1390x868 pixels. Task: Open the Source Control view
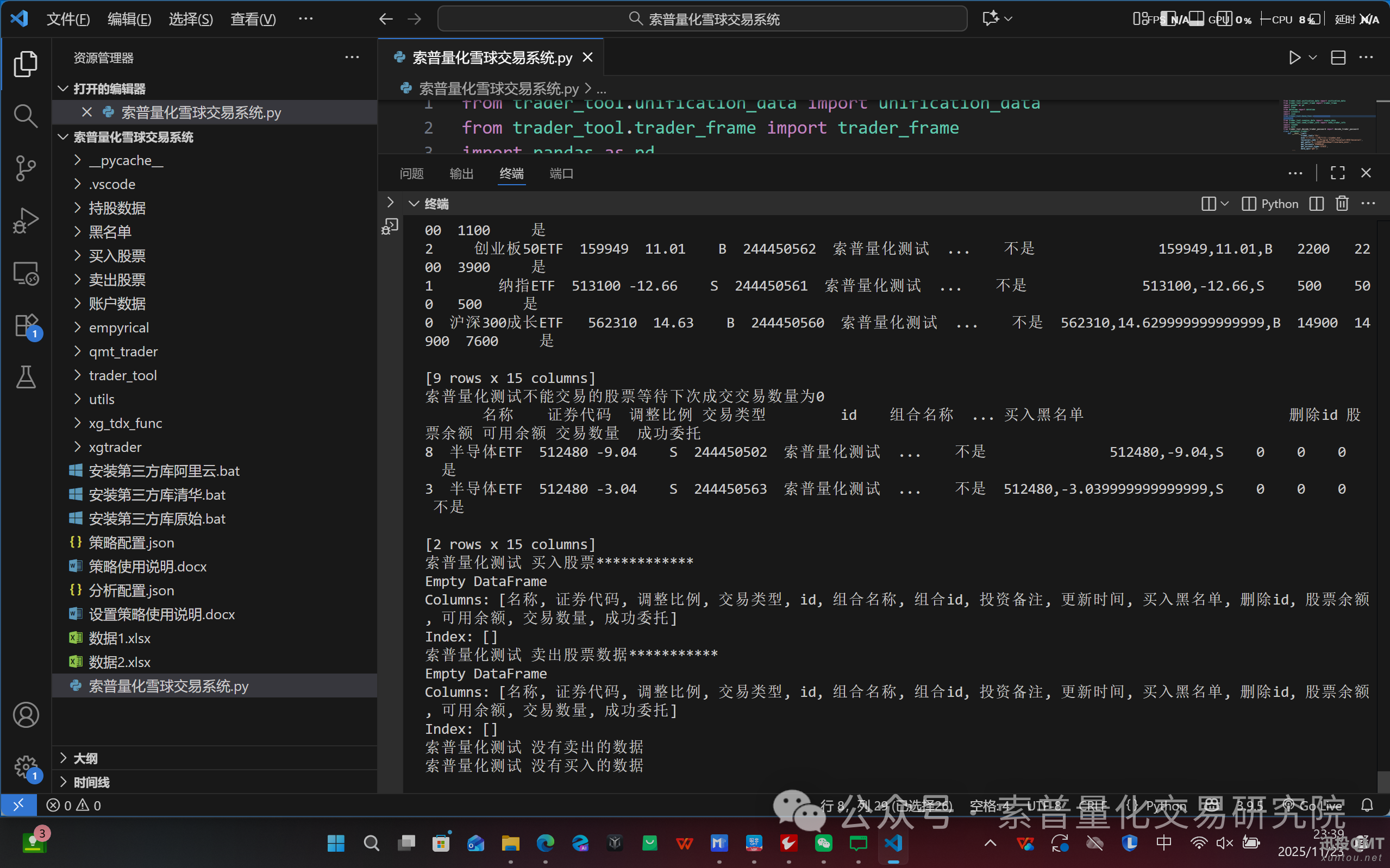coord(26,168)
